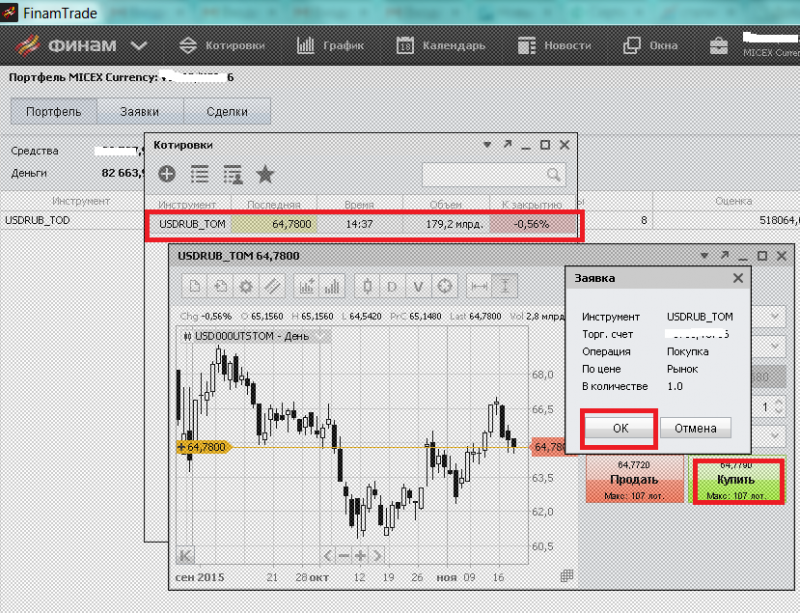Expand the first order panel dropdown

(775, 316)
